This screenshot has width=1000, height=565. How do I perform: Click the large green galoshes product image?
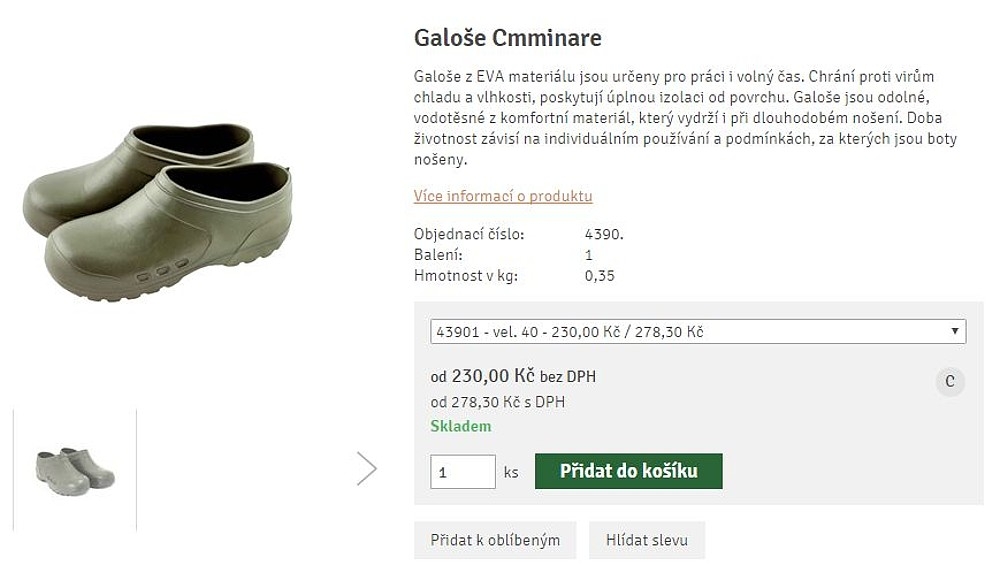160,210
